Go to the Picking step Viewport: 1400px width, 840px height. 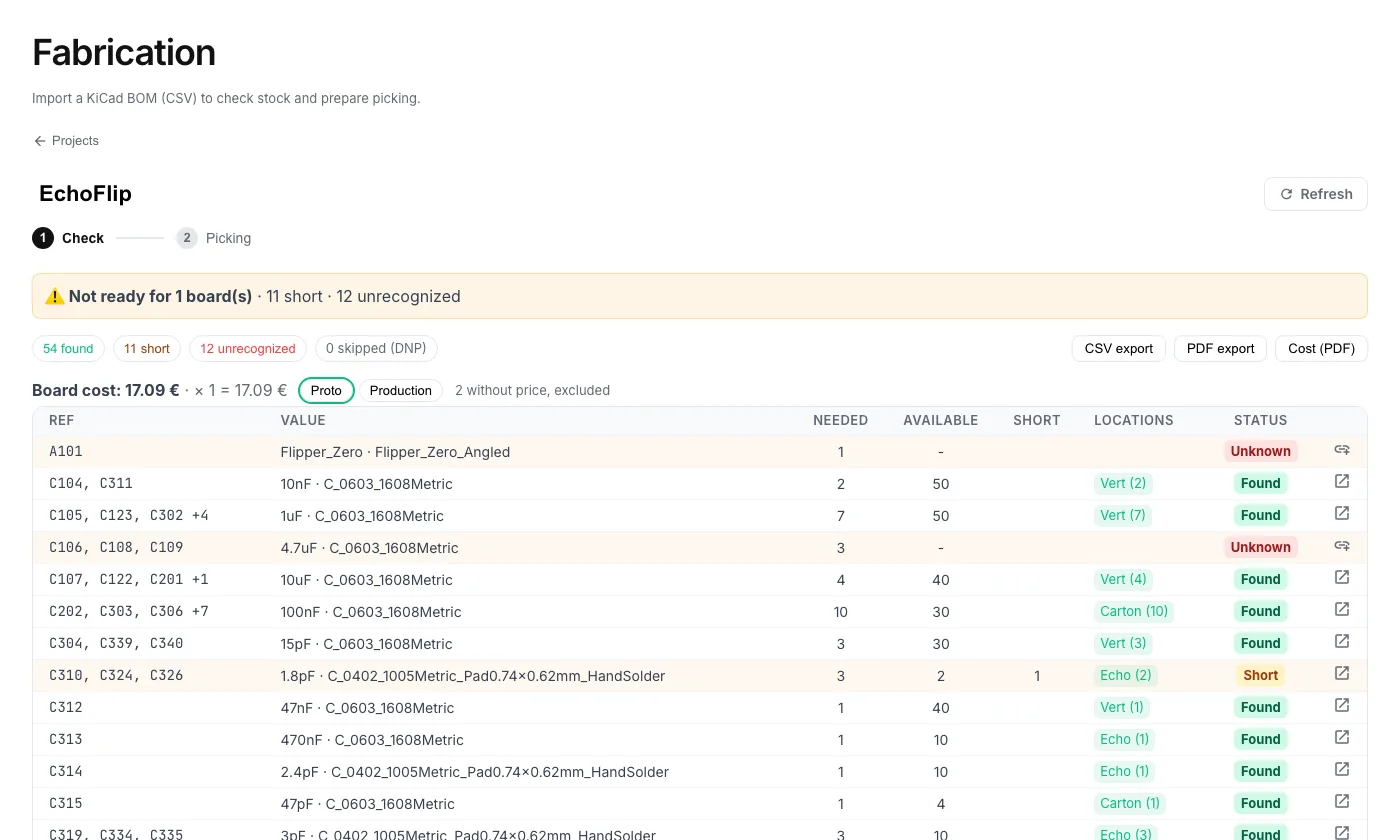(x=214, y=238)
